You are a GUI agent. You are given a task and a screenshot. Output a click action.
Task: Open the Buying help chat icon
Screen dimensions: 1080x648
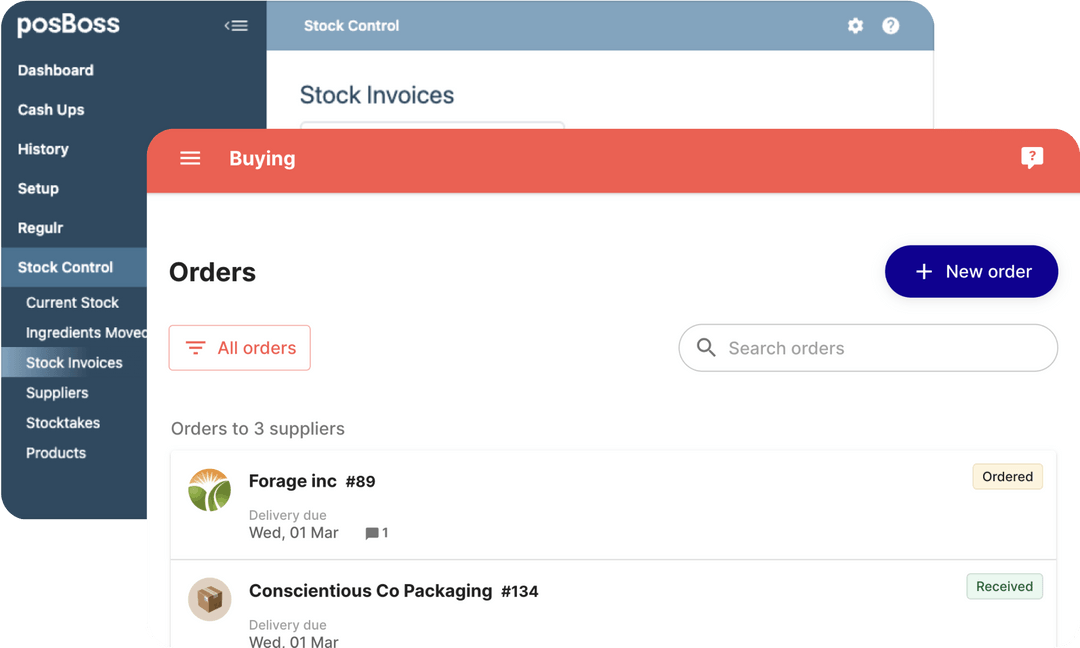[x=1032, y=158]
